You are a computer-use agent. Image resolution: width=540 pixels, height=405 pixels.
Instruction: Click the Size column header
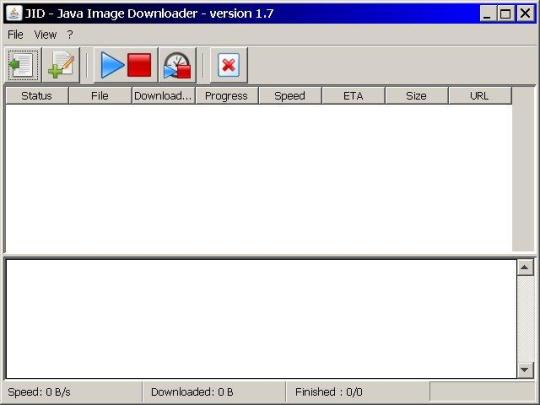pyautogui.click(x=417, y=96)
